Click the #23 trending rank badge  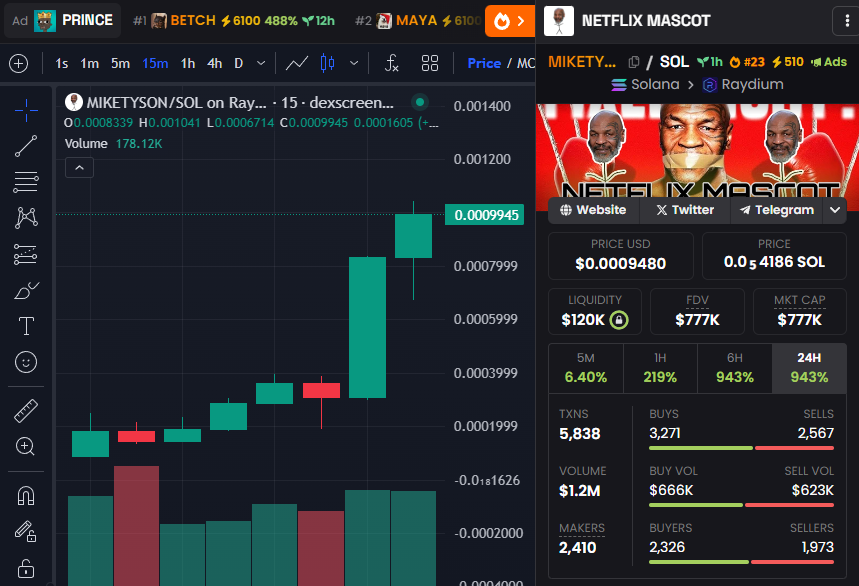pyautogui.click(x=747, y=62)
